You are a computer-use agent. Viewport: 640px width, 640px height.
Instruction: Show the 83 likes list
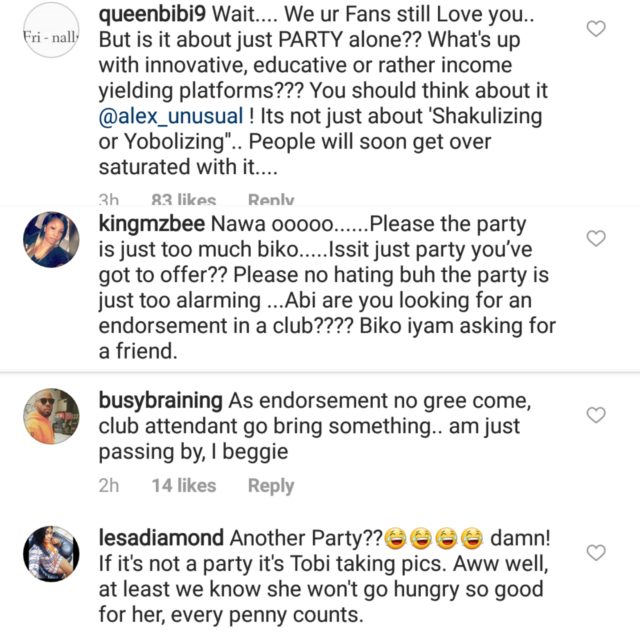tap(184, 200)
